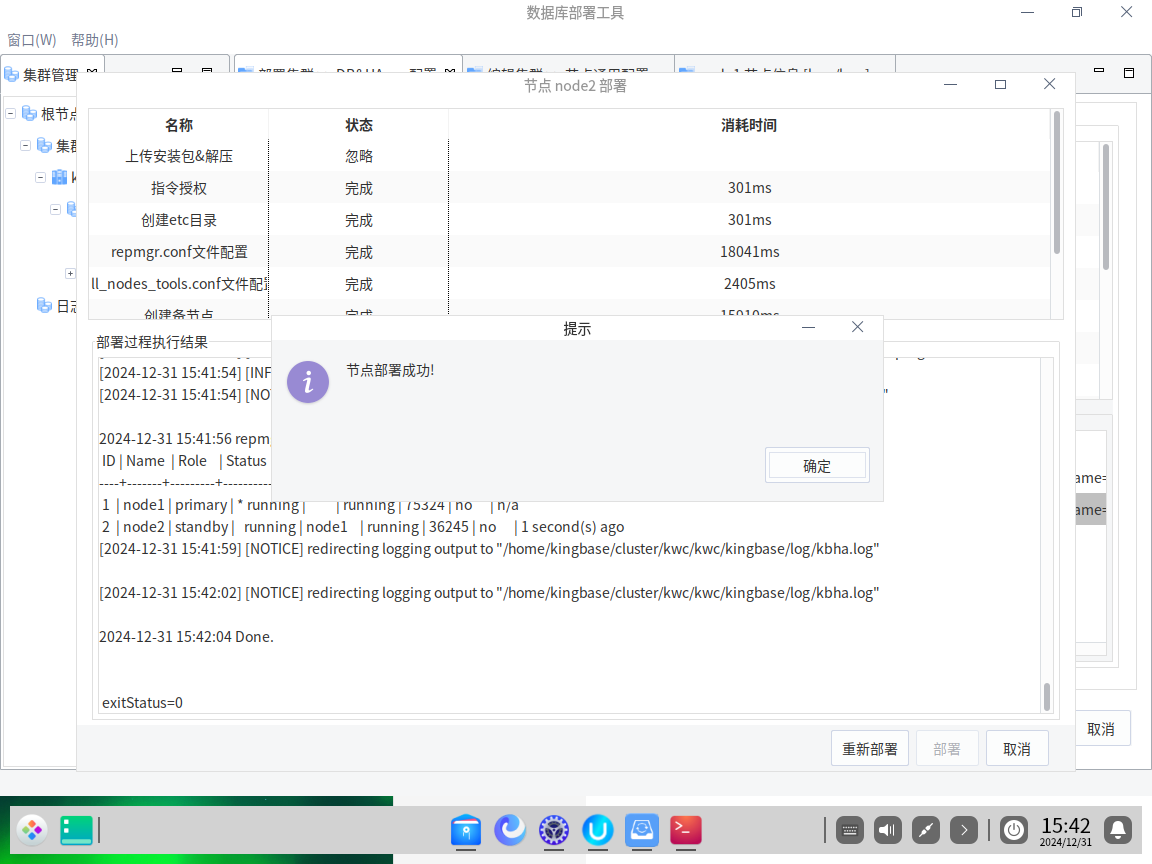Collapse the 根节点 root tree node

11,113
